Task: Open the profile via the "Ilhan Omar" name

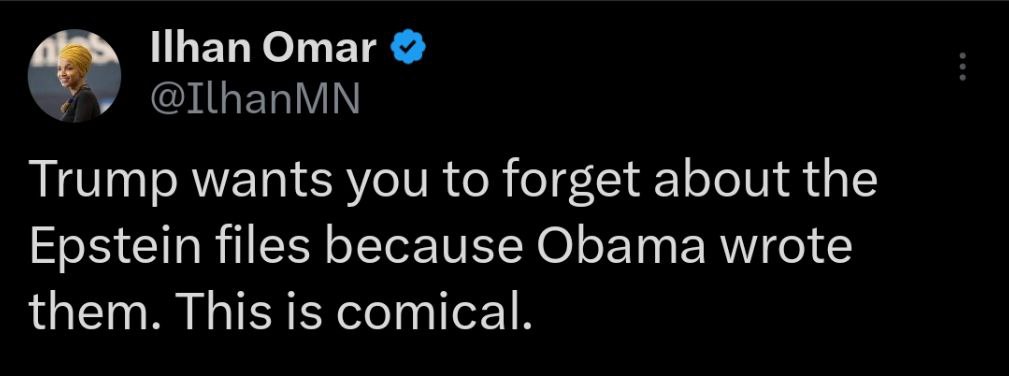Action: (x=263, y=48)
